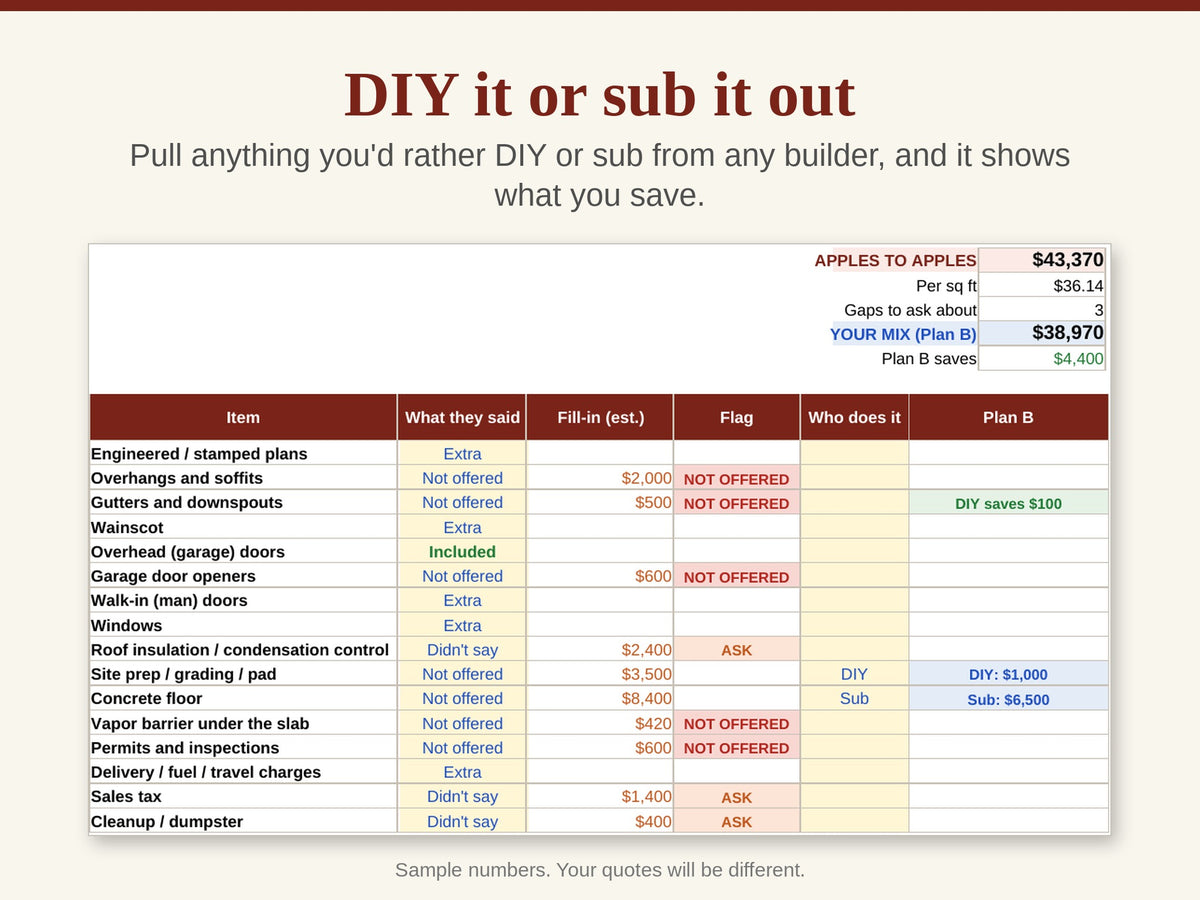Click the $43,370 Apples to Apples total
The width and height of the screenshot is (1200, 900).
(1042, 260)
